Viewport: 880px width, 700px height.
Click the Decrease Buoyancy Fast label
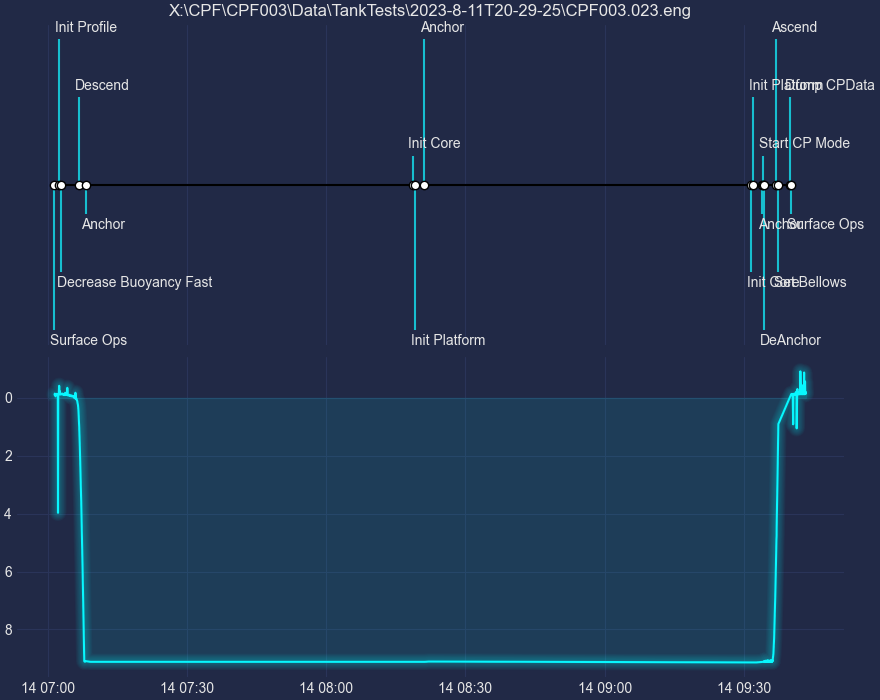[x=135, y=282]
